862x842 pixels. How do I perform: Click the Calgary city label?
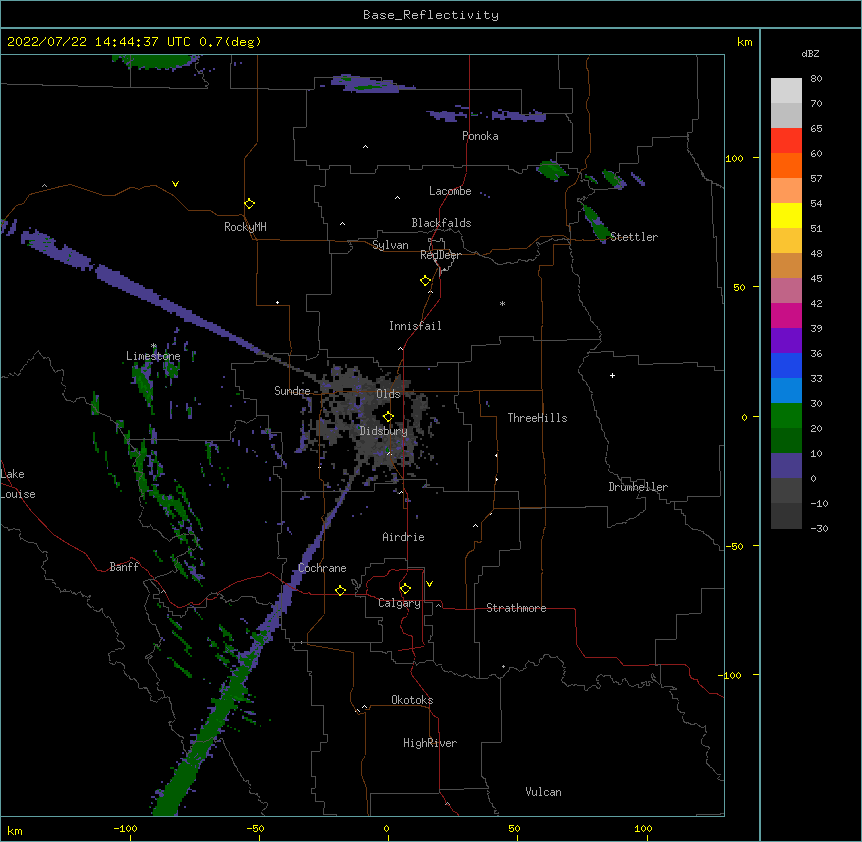point(400,603)
